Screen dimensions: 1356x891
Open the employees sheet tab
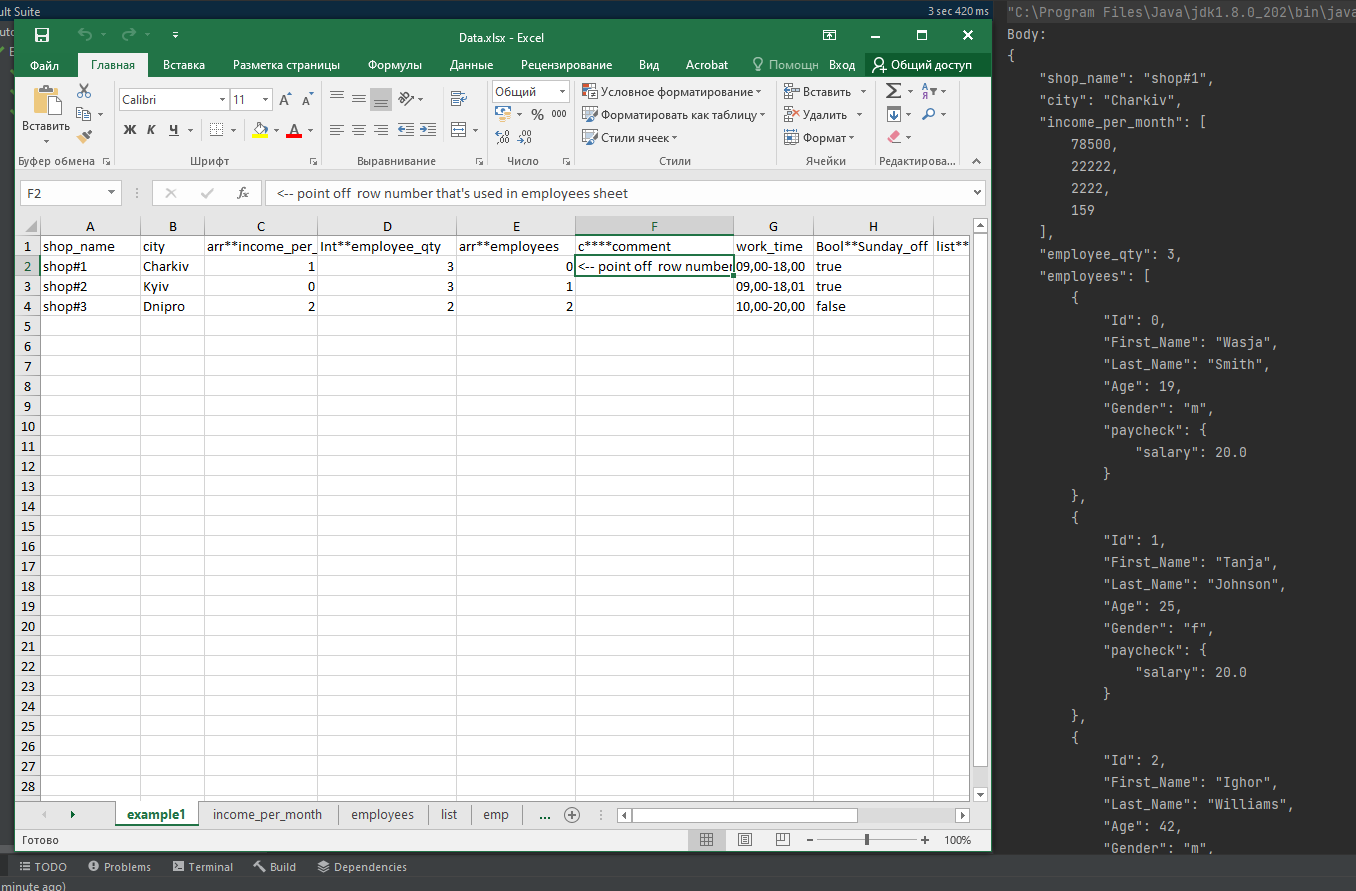coord(382,815)
